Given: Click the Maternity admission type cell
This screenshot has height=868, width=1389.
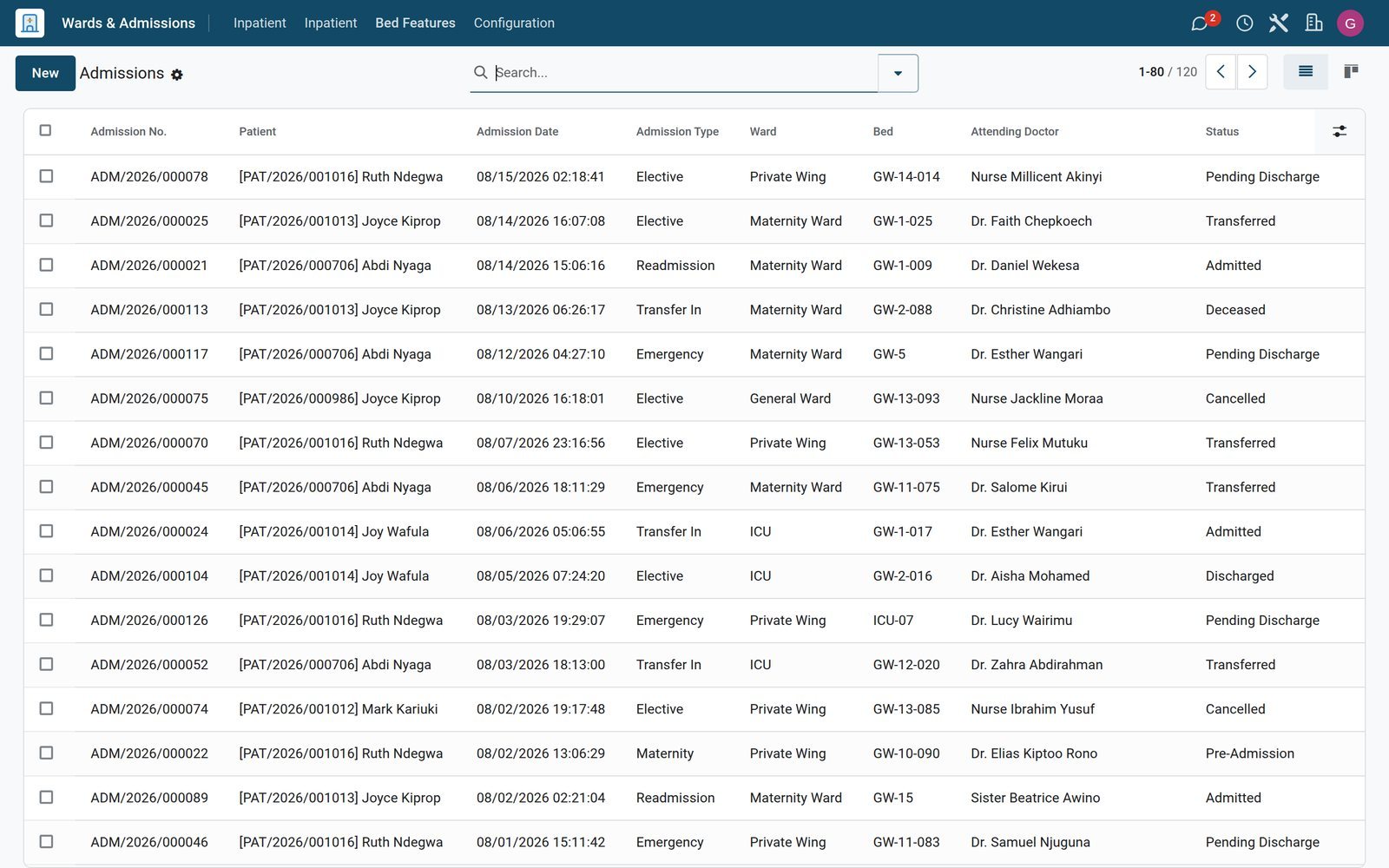Looking at the screenshot, I should (665, 754).
